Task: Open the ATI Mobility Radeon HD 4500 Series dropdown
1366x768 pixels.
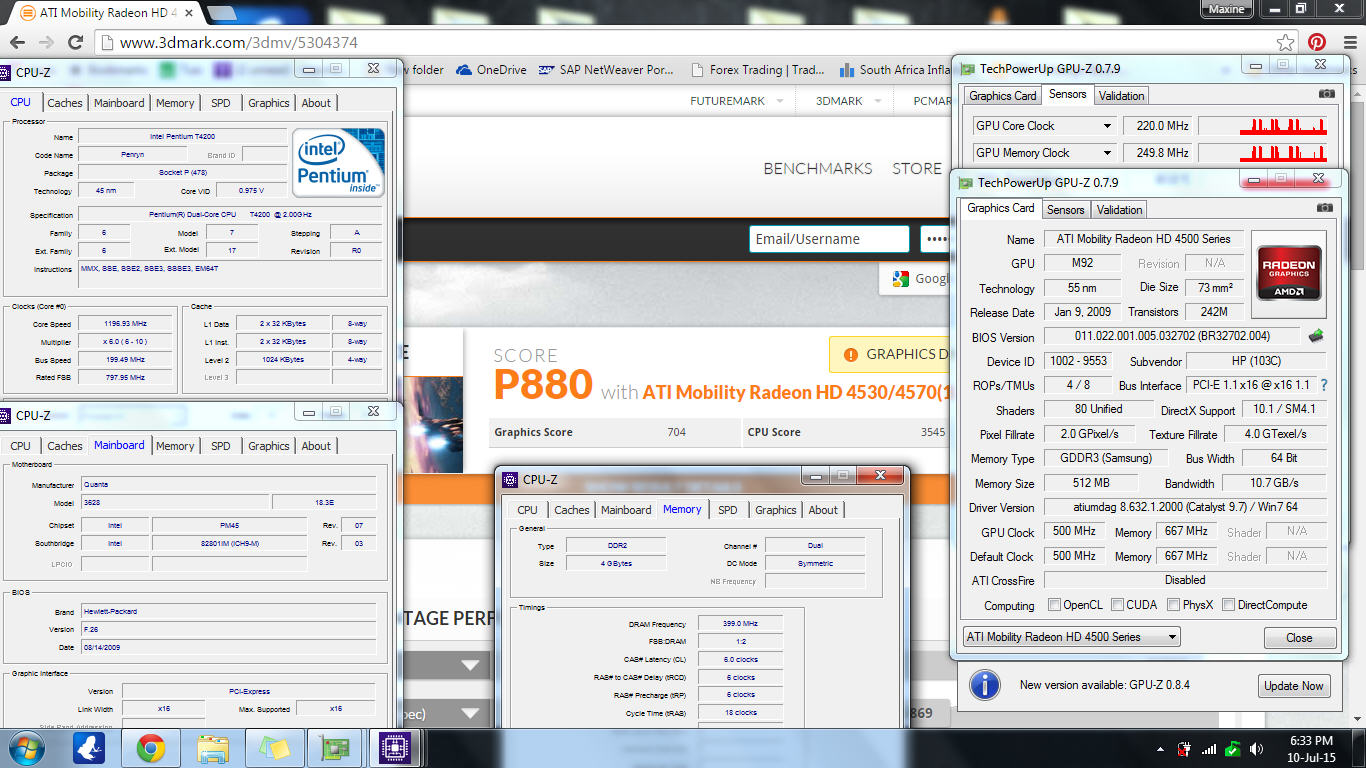Action: [x=1071, y=637]
